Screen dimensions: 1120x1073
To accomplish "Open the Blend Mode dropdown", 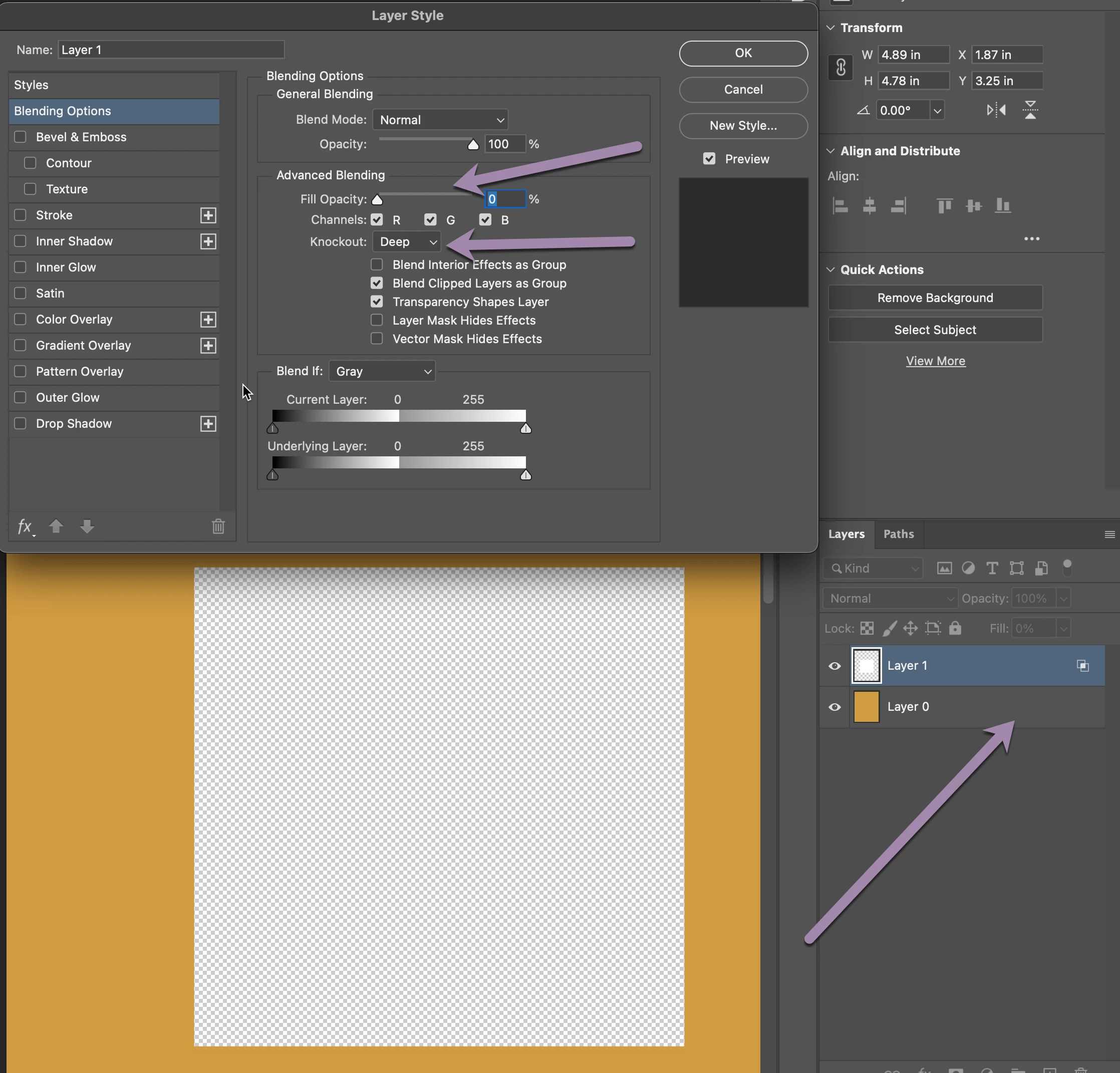I will (440, 120).
